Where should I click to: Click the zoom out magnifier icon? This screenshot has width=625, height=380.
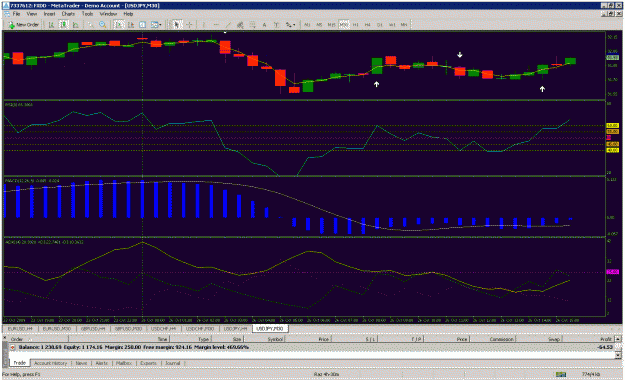(102, 25)
